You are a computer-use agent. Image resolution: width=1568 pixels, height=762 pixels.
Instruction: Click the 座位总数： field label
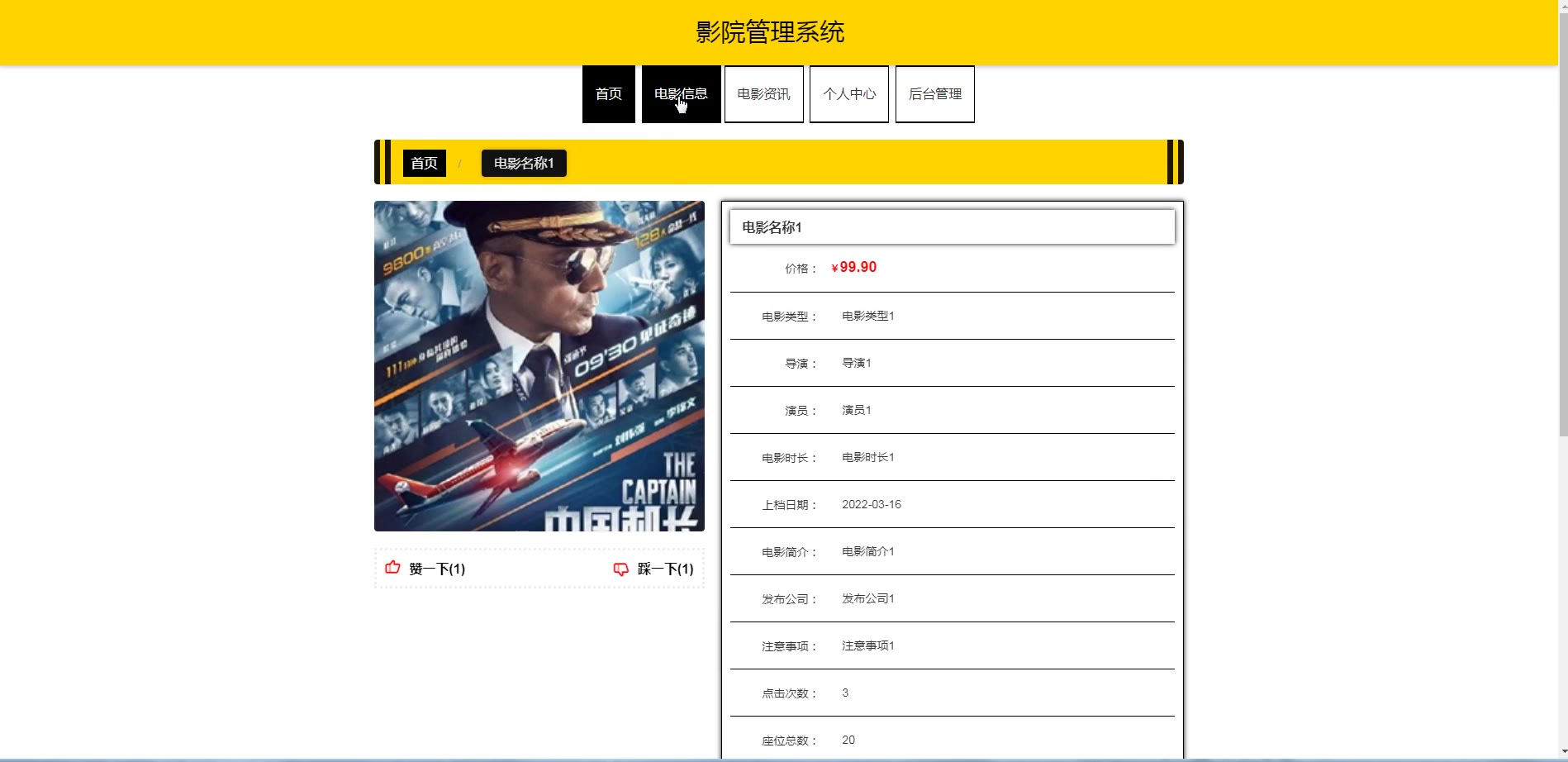click(x=790, y=741)
